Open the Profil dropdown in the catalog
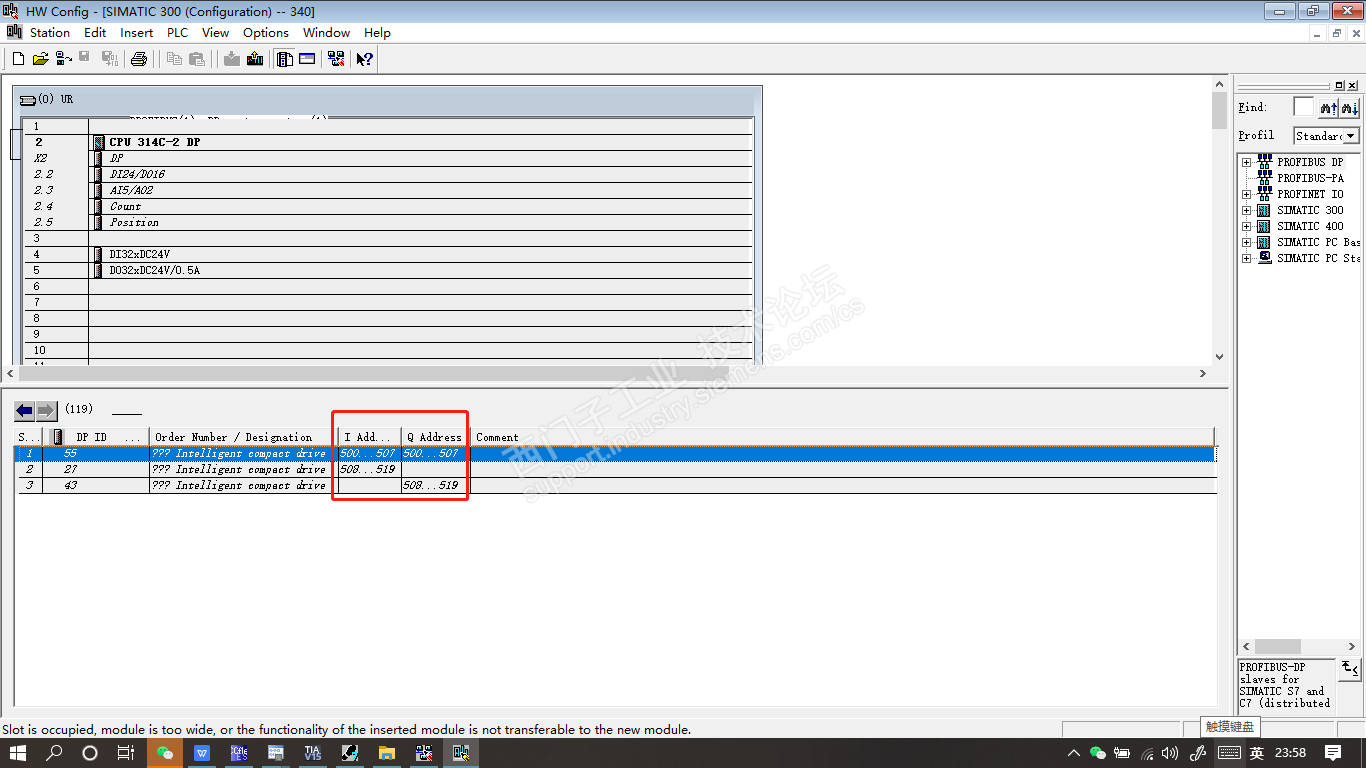 point(1351,136)
